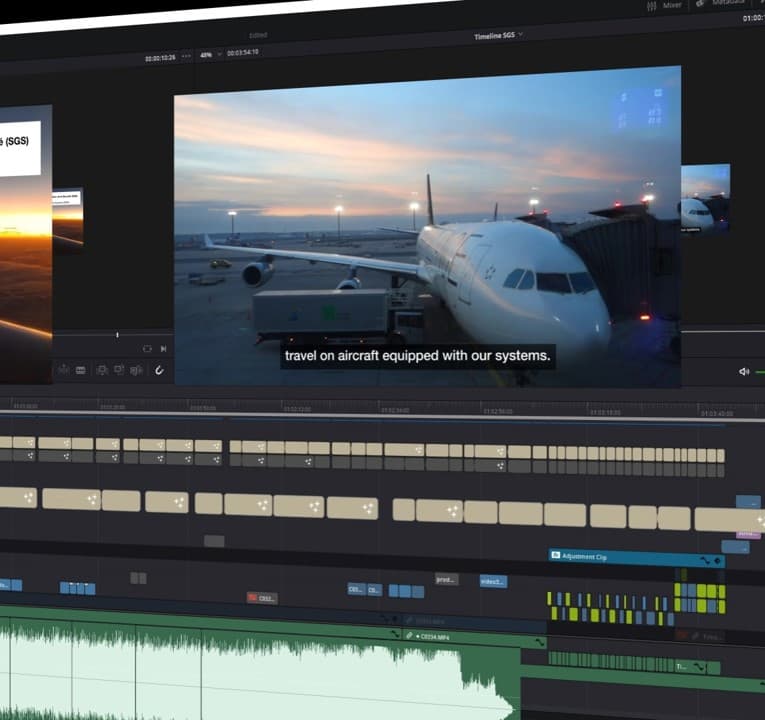Open the Mixer panel
This screenshot has width=765, height=720.
click(664, 5)
